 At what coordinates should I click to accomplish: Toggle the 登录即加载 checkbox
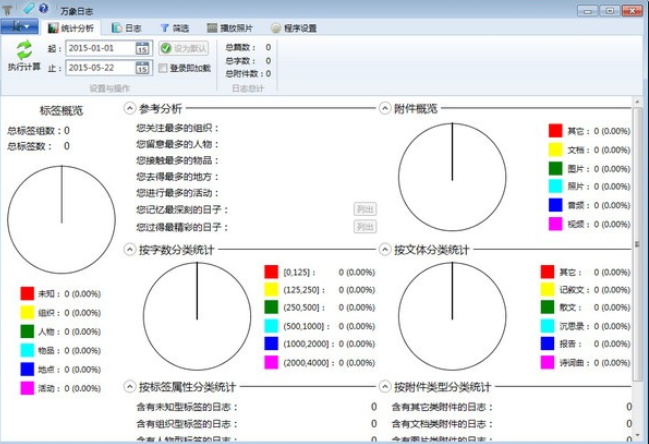click(163, 68)
